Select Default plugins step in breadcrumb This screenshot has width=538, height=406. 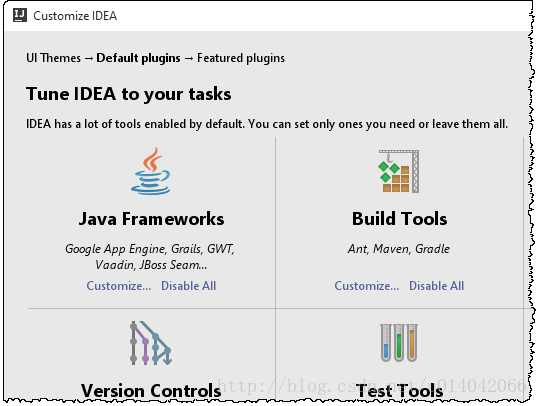point(138,58)
